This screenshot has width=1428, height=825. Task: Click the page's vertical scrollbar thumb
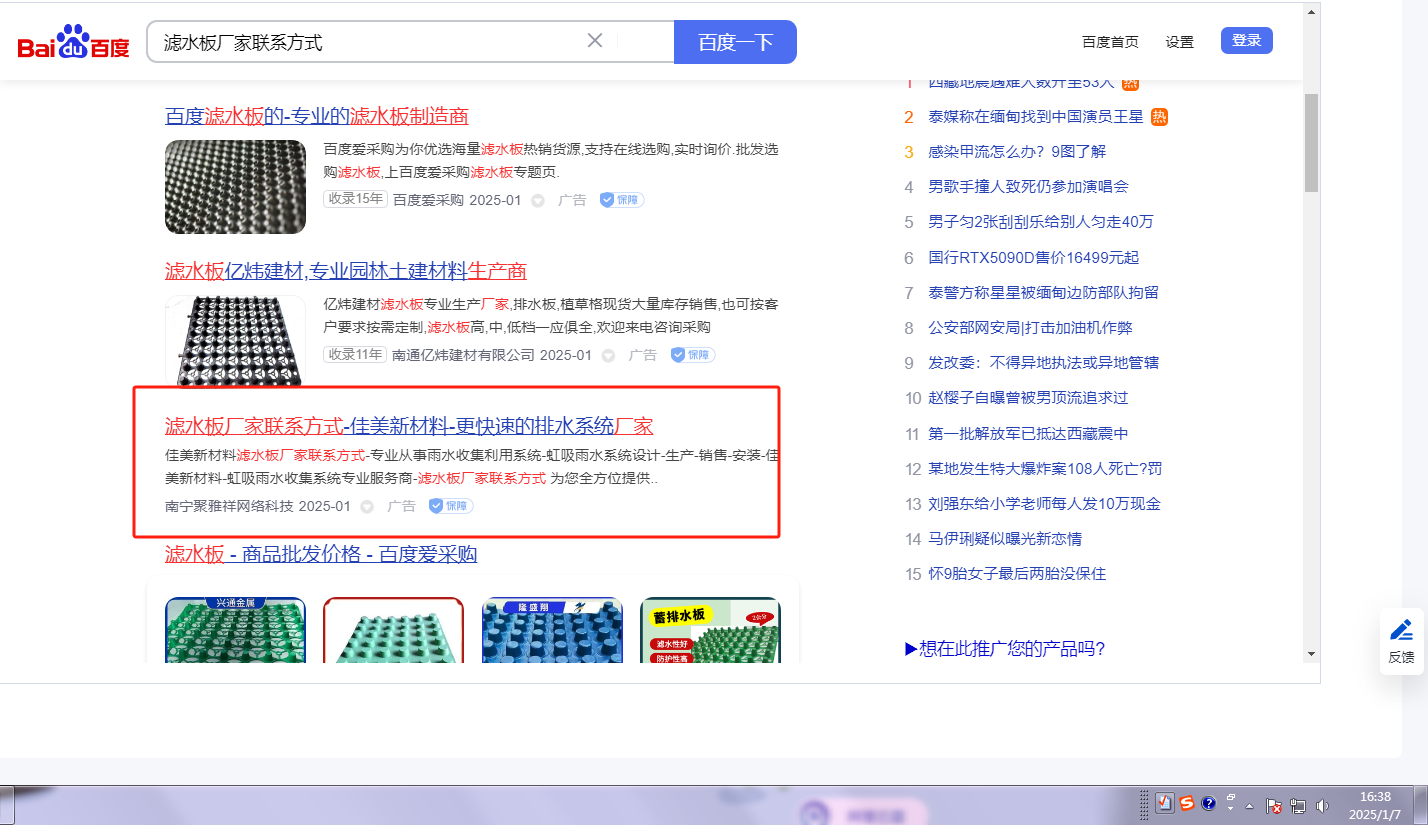[x=1311, y=142]
